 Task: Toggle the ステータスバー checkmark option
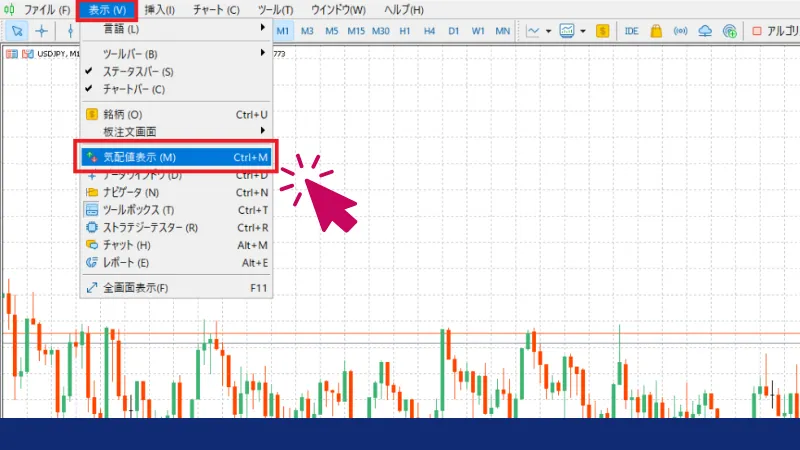[138, 72]
